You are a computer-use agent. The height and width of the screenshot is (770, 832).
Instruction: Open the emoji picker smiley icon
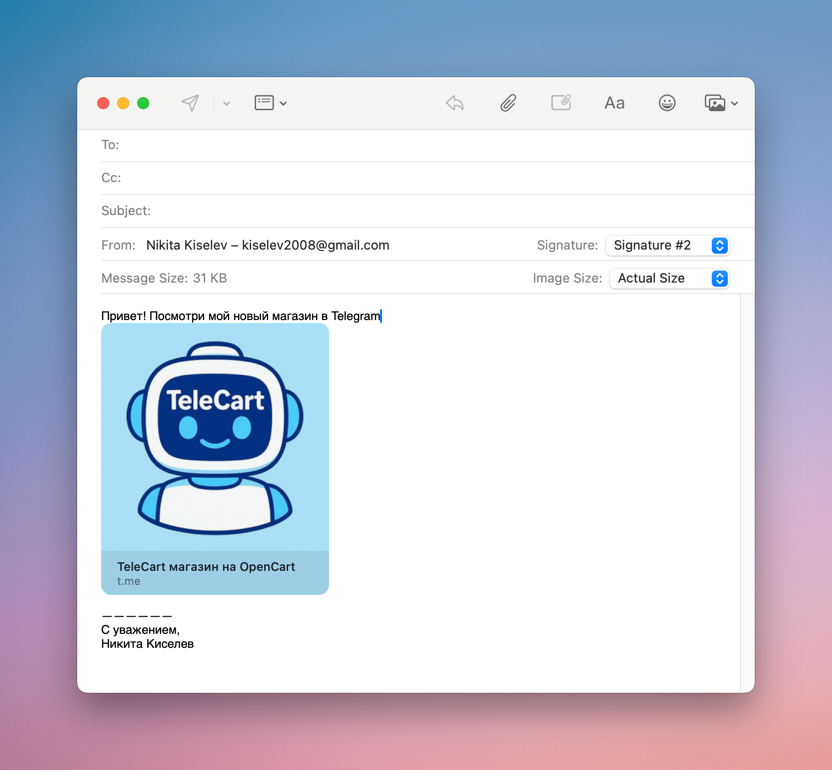tap(667, 103)
